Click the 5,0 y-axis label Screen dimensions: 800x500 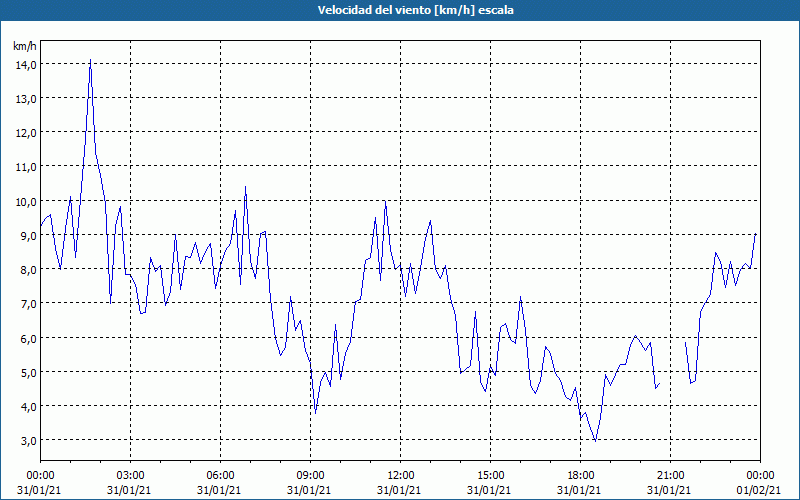click(29, 372)
